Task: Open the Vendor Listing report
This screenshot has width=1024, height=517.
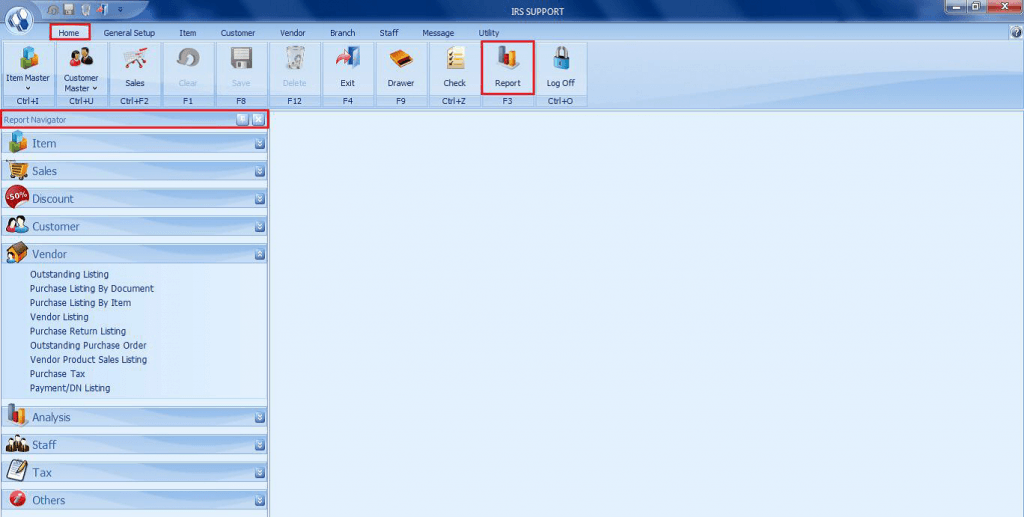Action: (59, 317)
